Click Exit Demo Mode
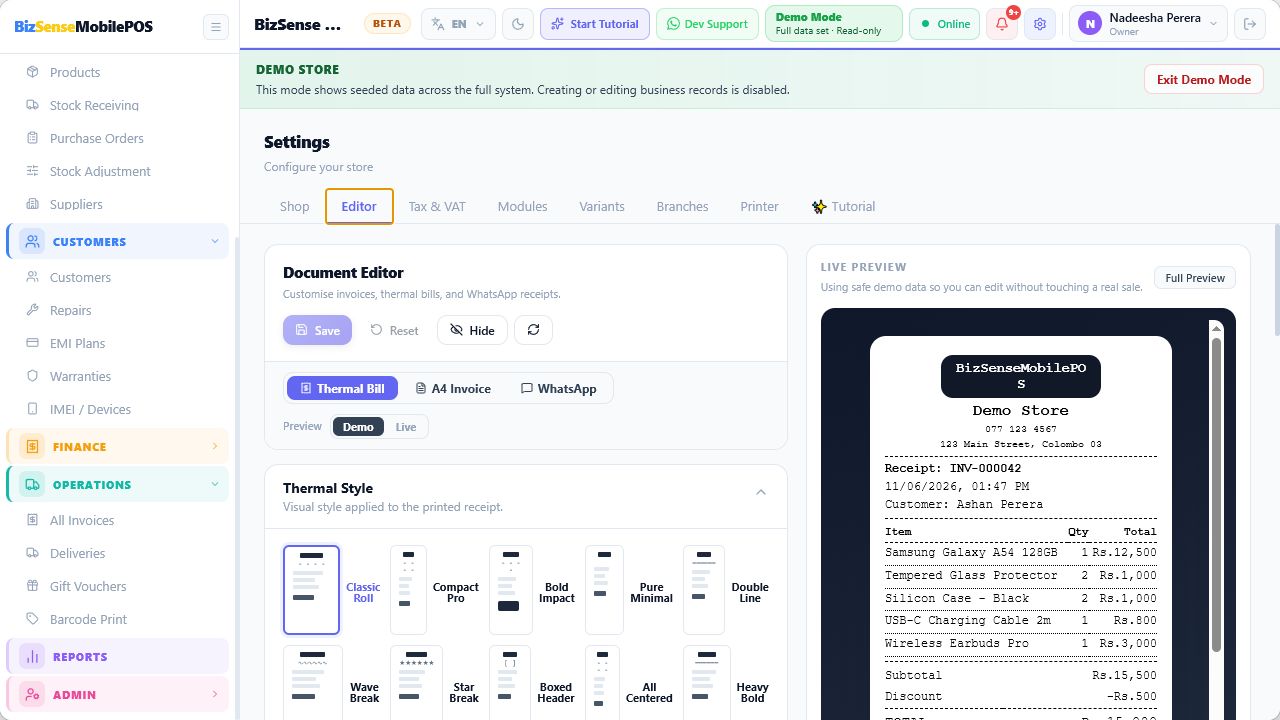 click(1204, 79)
